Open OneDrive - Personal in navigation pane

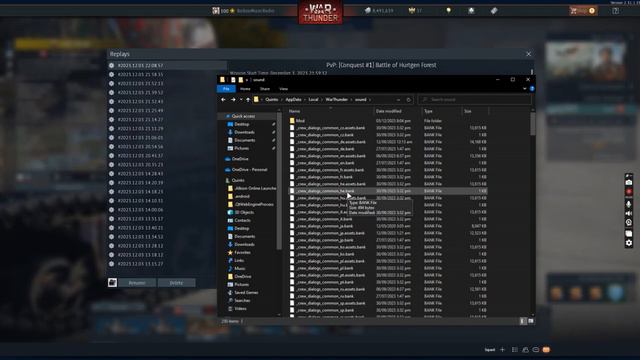point(249,169)
